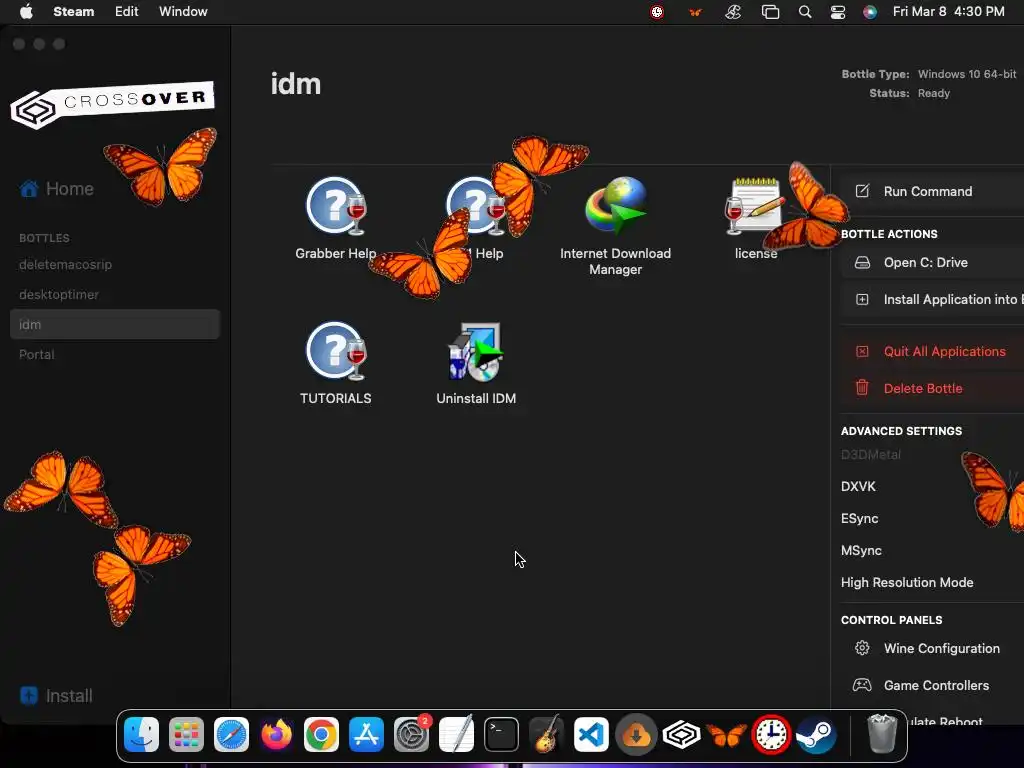Click Install Application into Bottle
1024x768 pixels.
pos(932,300)
